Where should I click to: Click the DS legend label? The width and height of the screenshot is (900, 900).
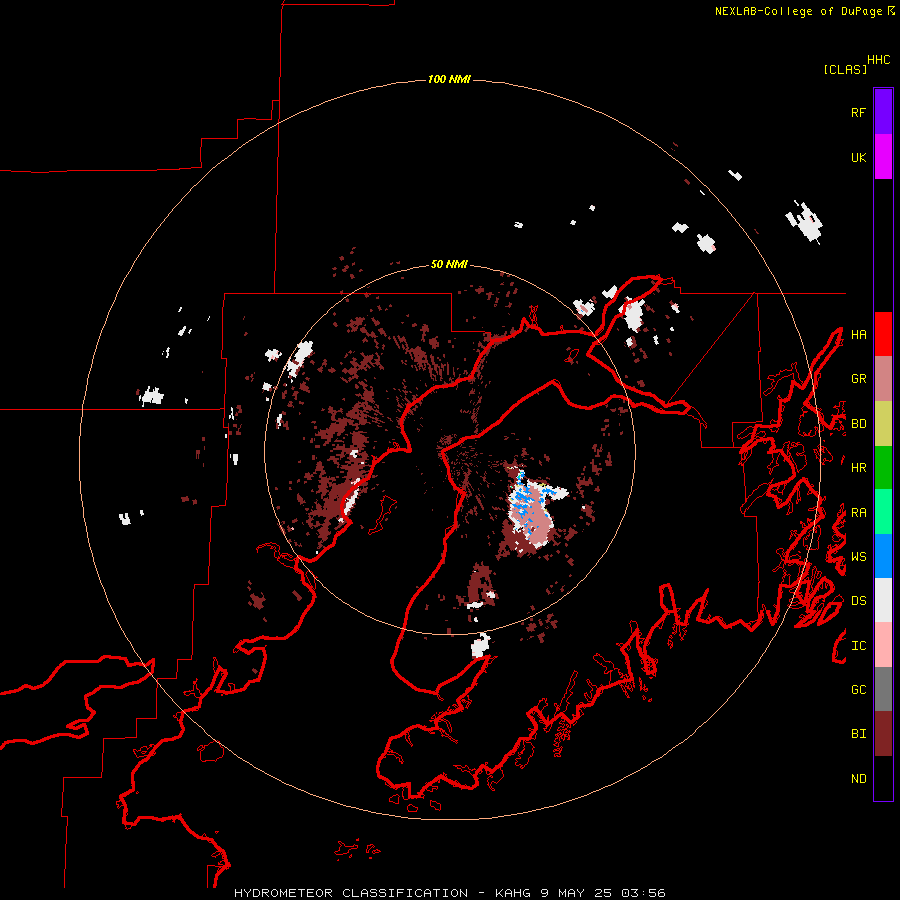[x=858, y=601]
